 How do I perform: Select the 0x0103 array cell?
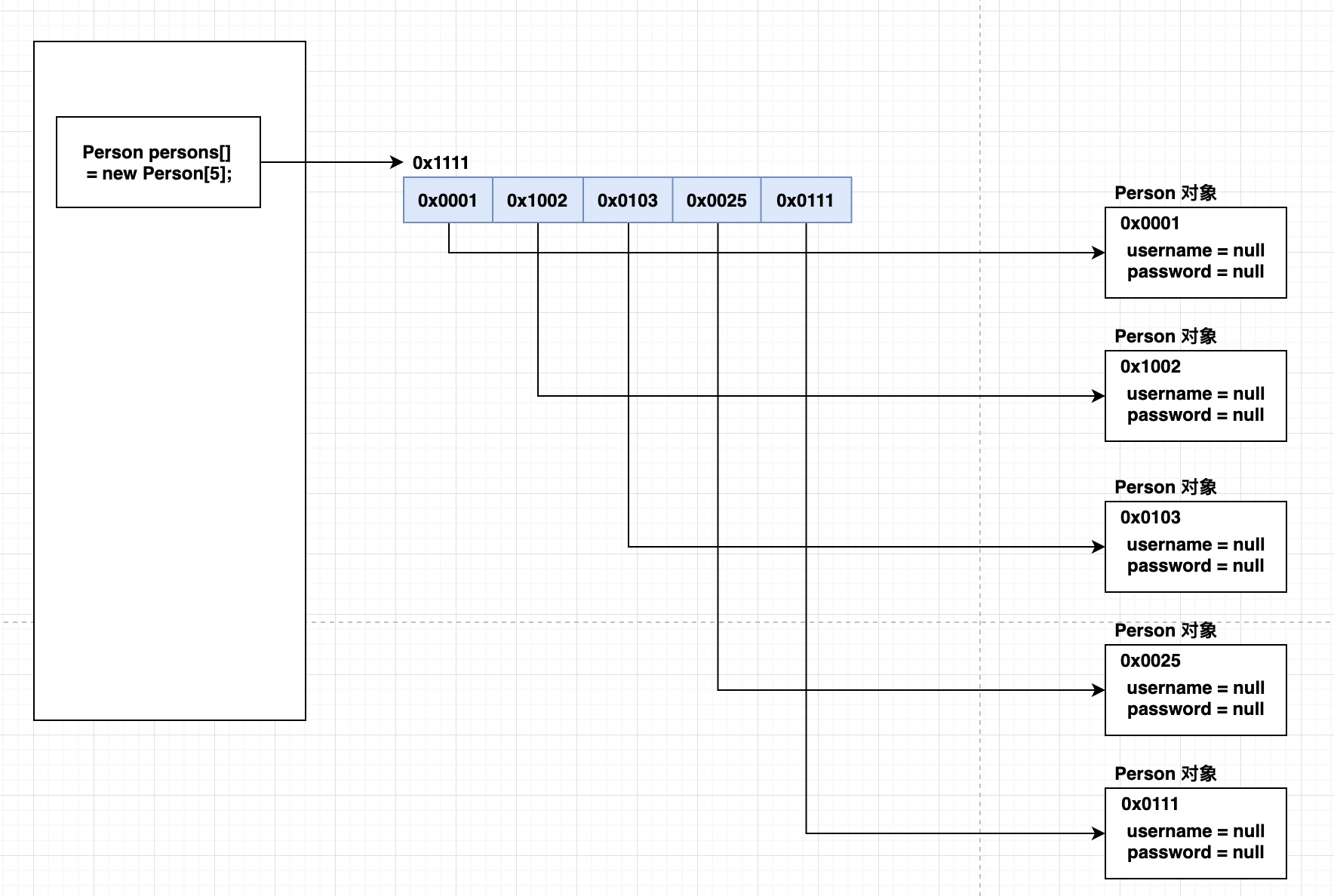628,200
